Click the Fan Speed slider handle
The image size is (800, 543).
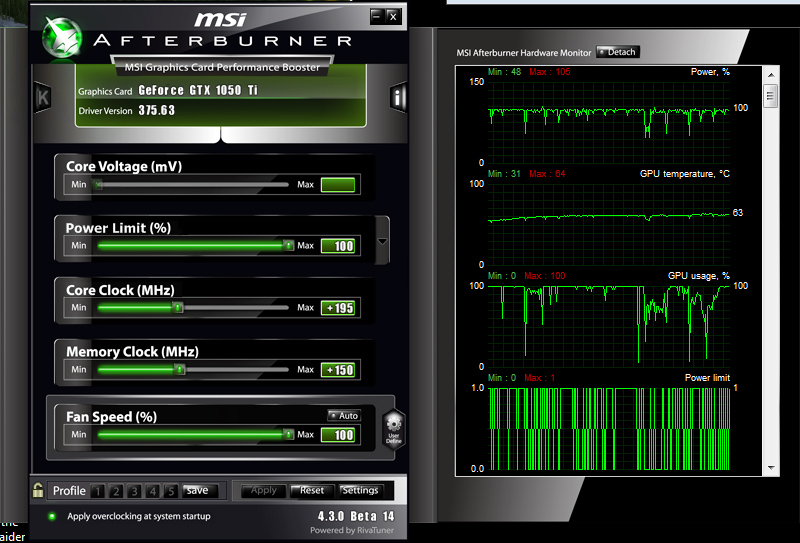click(288, 435)
